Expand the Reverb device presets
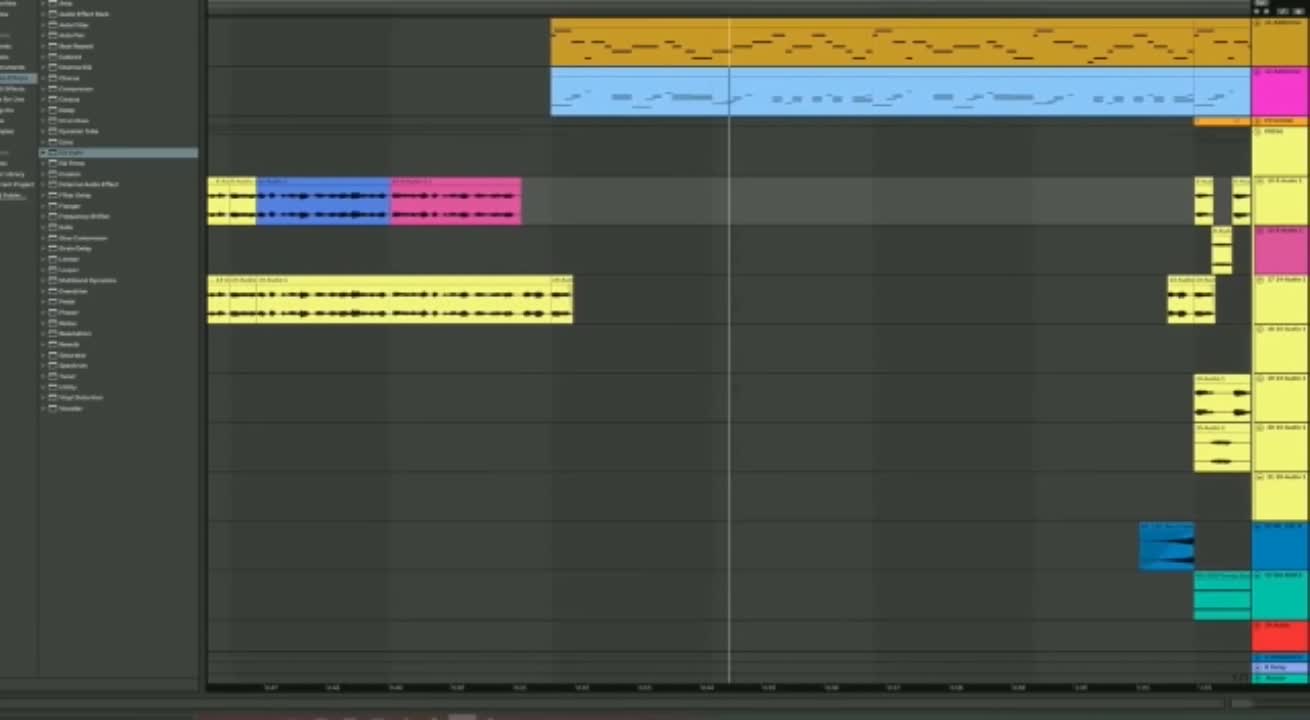1310x720 pixels. point(43,344)
